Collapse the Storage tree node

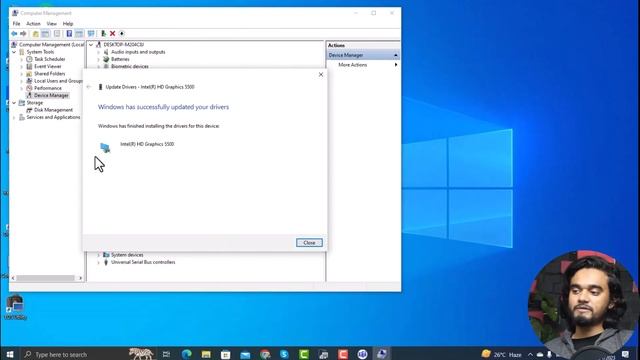[x=14, y=103]
